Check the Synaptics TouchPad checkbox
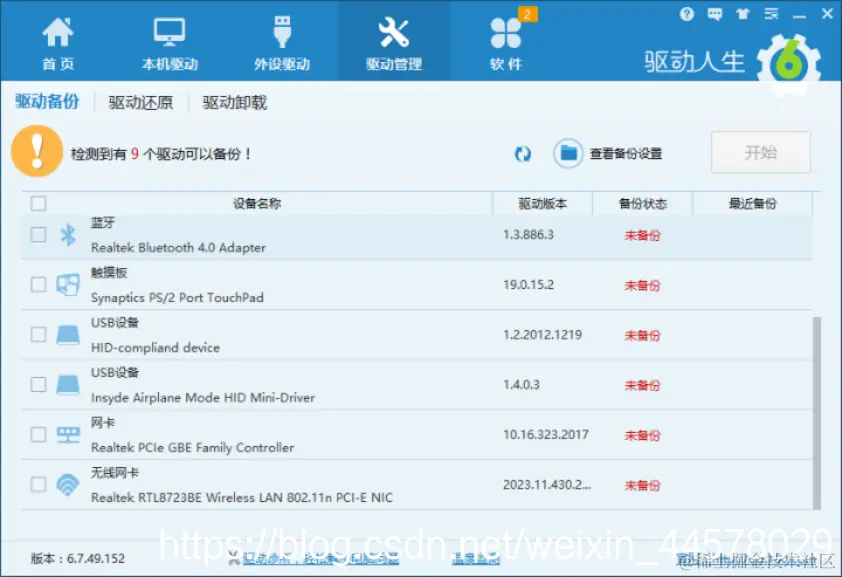 pos(38,284)
